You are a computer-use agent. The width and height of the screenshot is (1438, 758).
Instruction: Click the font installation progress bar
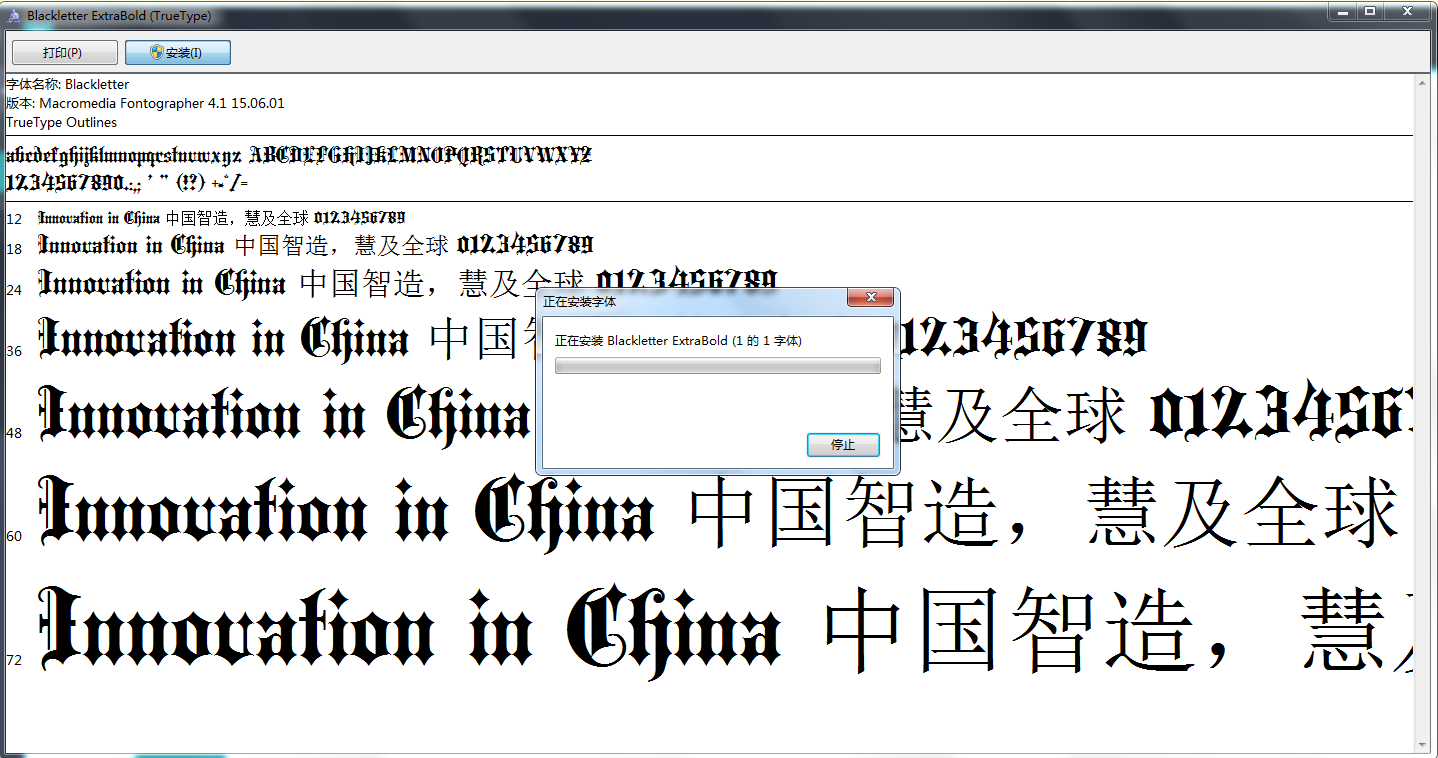[717, 366]
